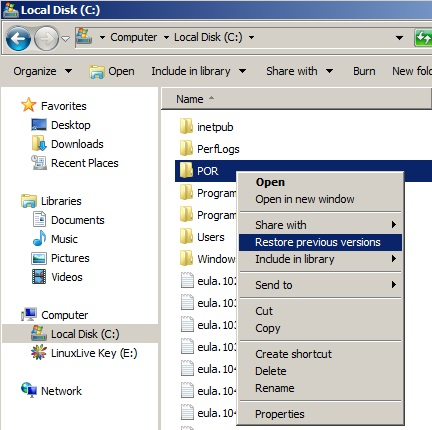This screenshot has width=432, height=430.
Task: Open the Documents library
Action: point(78,220)
